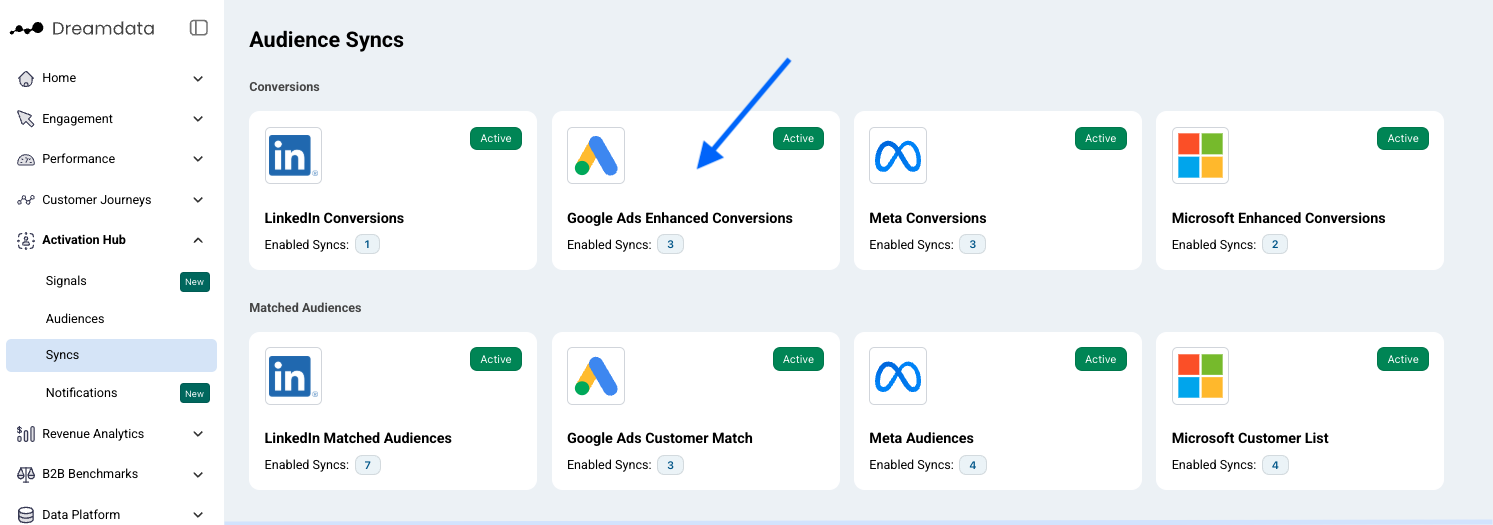
Task: Click the Enabled Syncs count on LinkedIn Matched Audiences
Action: point(368,465)
